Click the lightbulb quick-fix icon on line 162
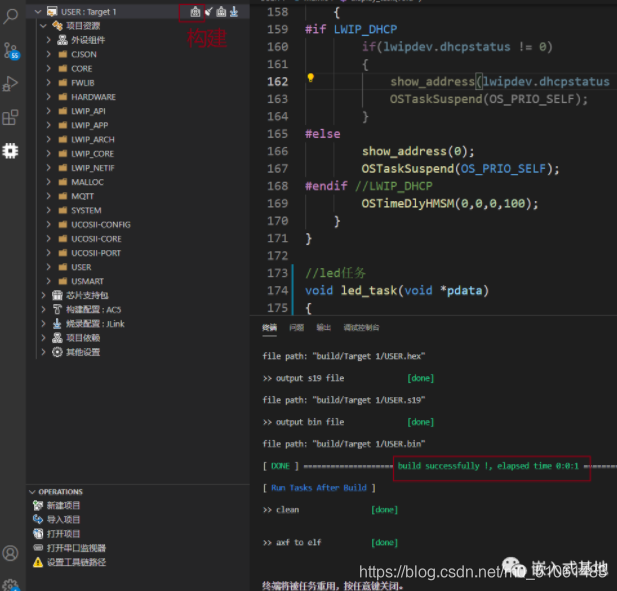The image size is (617, 591). (311, 78)
